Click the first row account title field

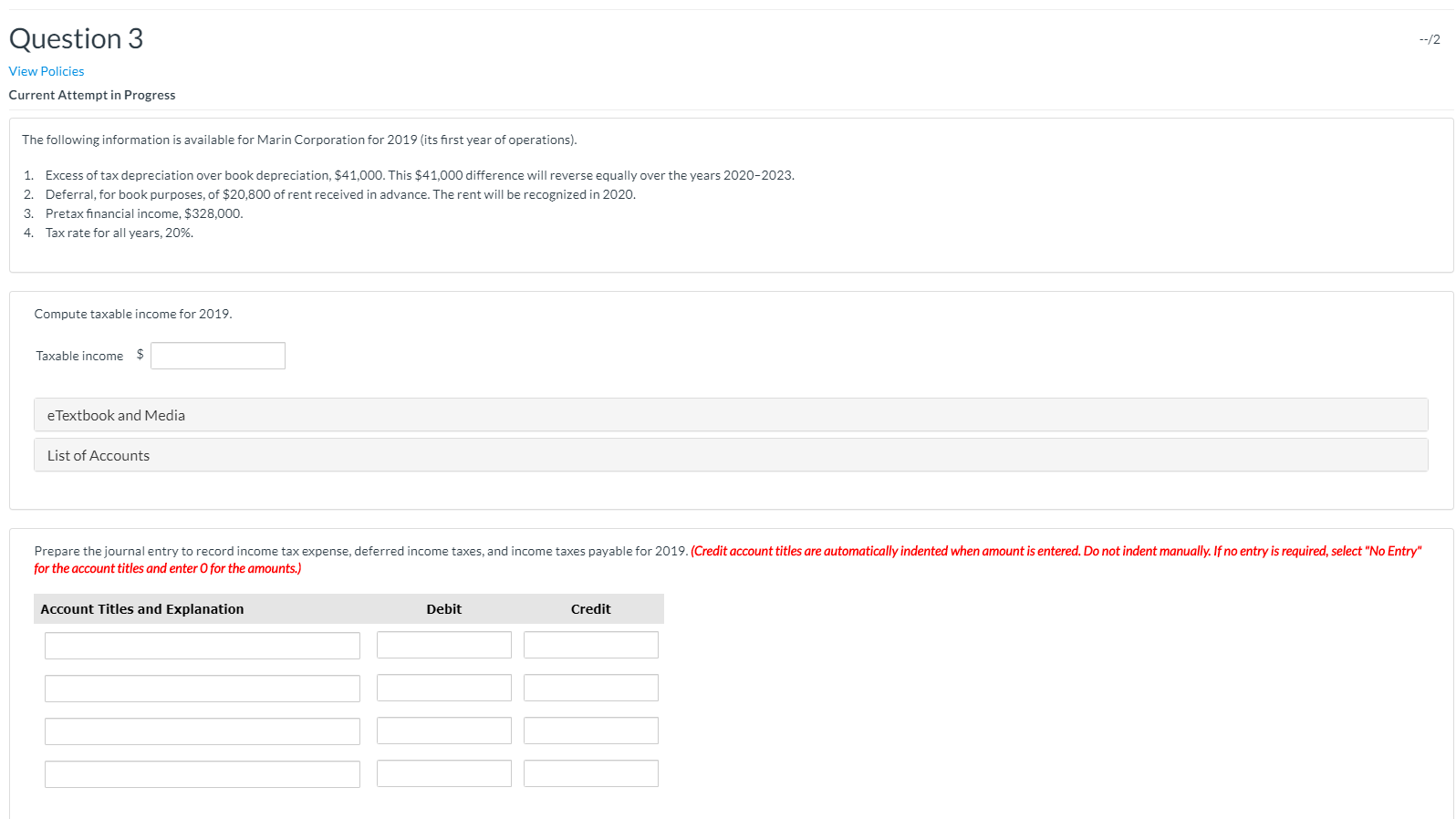(203, 646)
